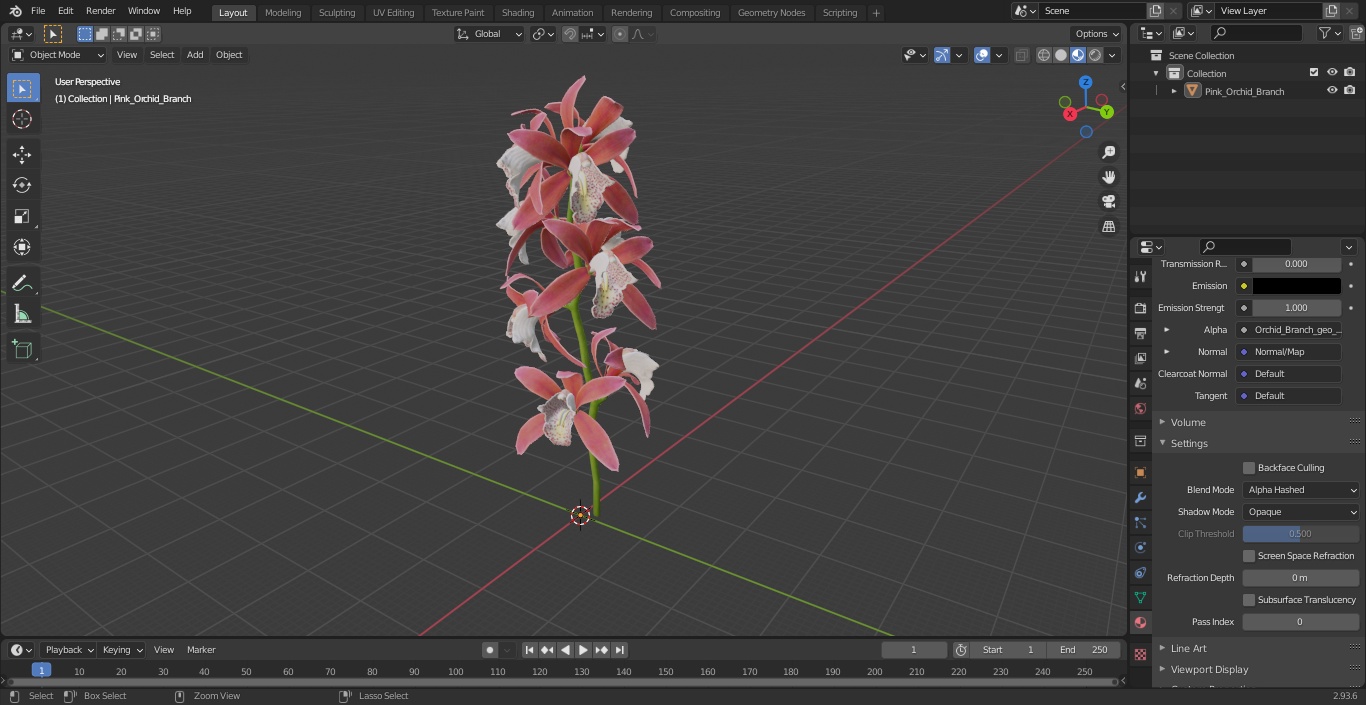Open the Object Data mesh tab

1140,597
